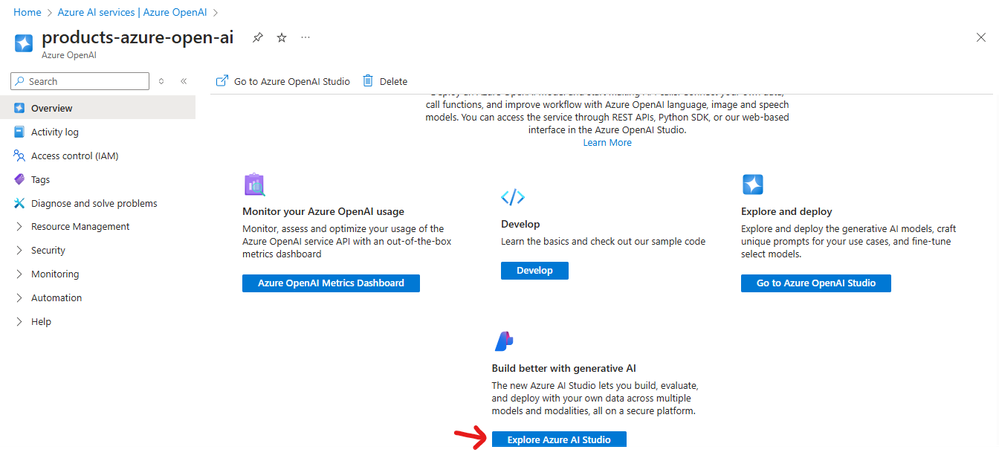Click the products-azure-open-ai title text
The width and height of the screenshot is (999, 450).
click(x=138, y=38)
